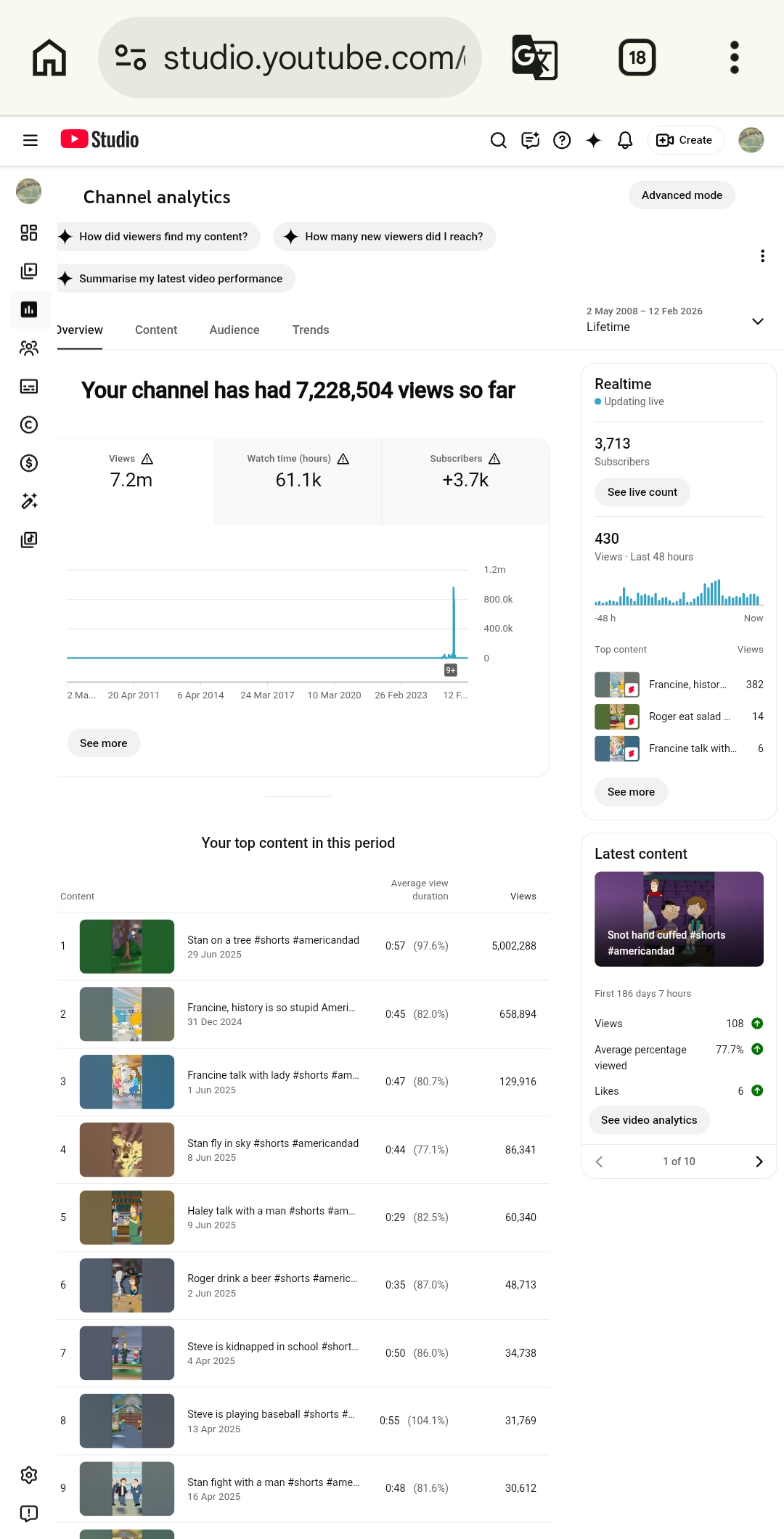This screenshot has width=784, height=1539.
Task: Open See video analytics button
Action: (649, 1120)
